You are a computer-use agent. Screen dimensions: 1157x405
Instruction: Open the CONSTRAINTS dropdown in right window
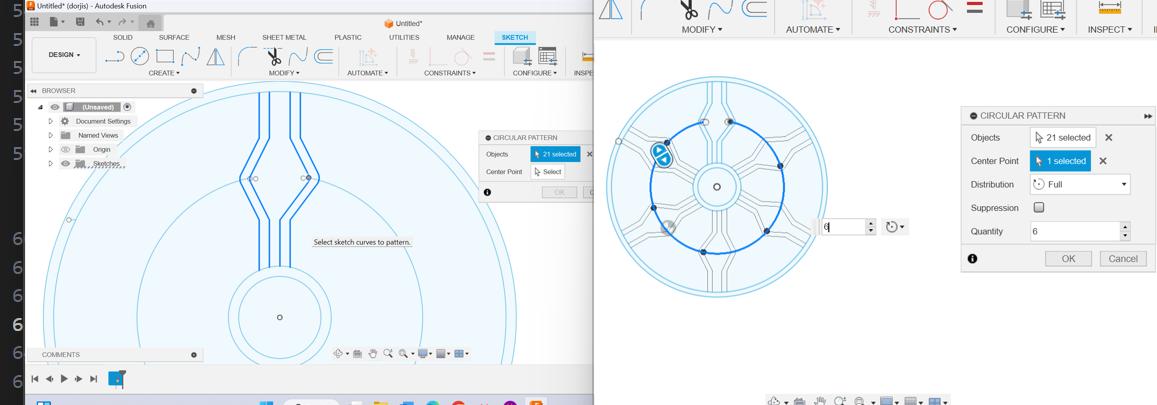(922, 30)
